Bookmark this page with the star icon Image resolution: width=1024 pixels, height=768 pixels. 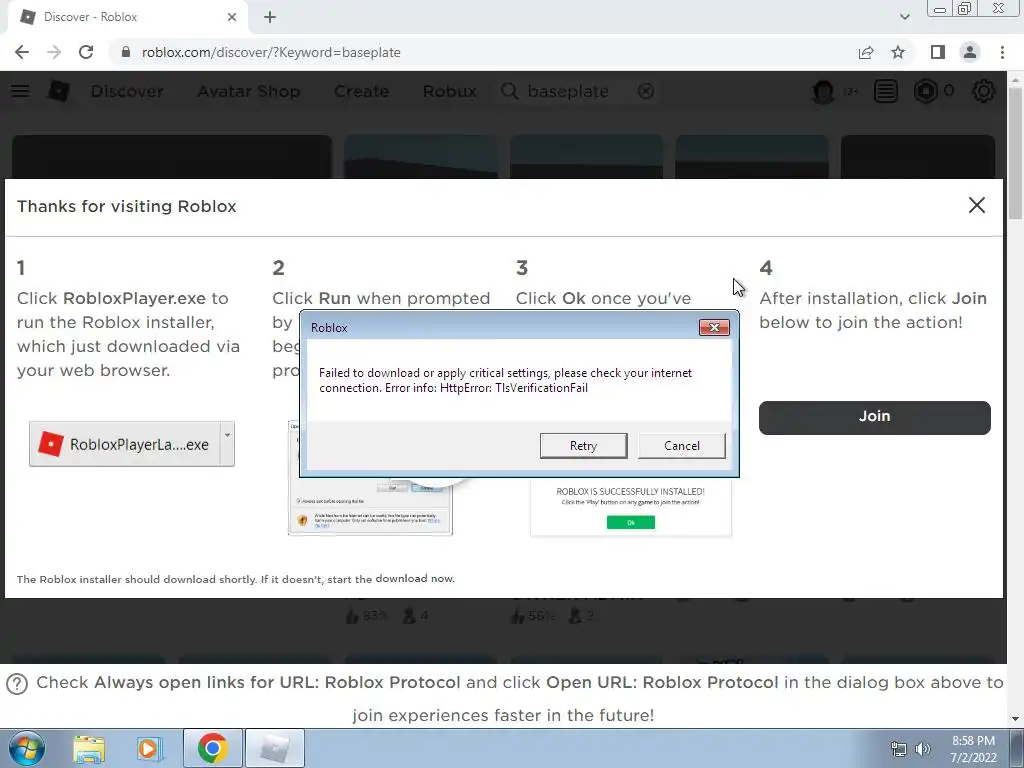click(898, 52)
